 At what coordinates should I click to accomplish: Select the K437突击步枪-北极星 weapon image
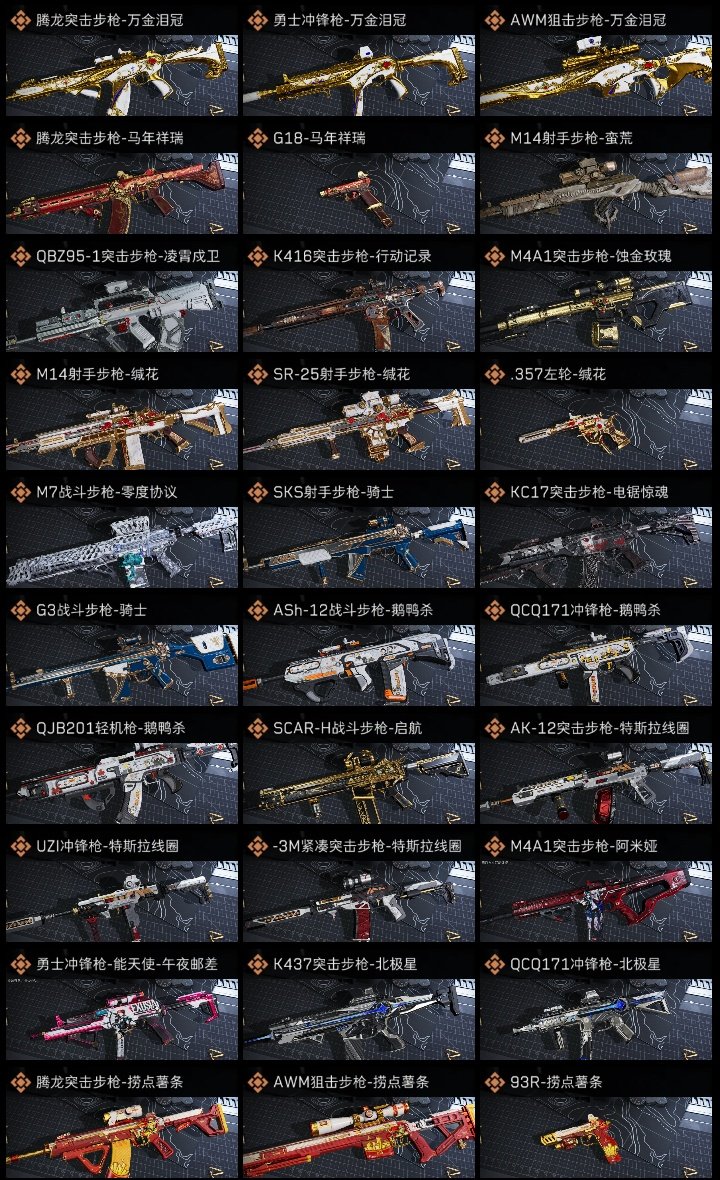click(x=359, y=1019)
